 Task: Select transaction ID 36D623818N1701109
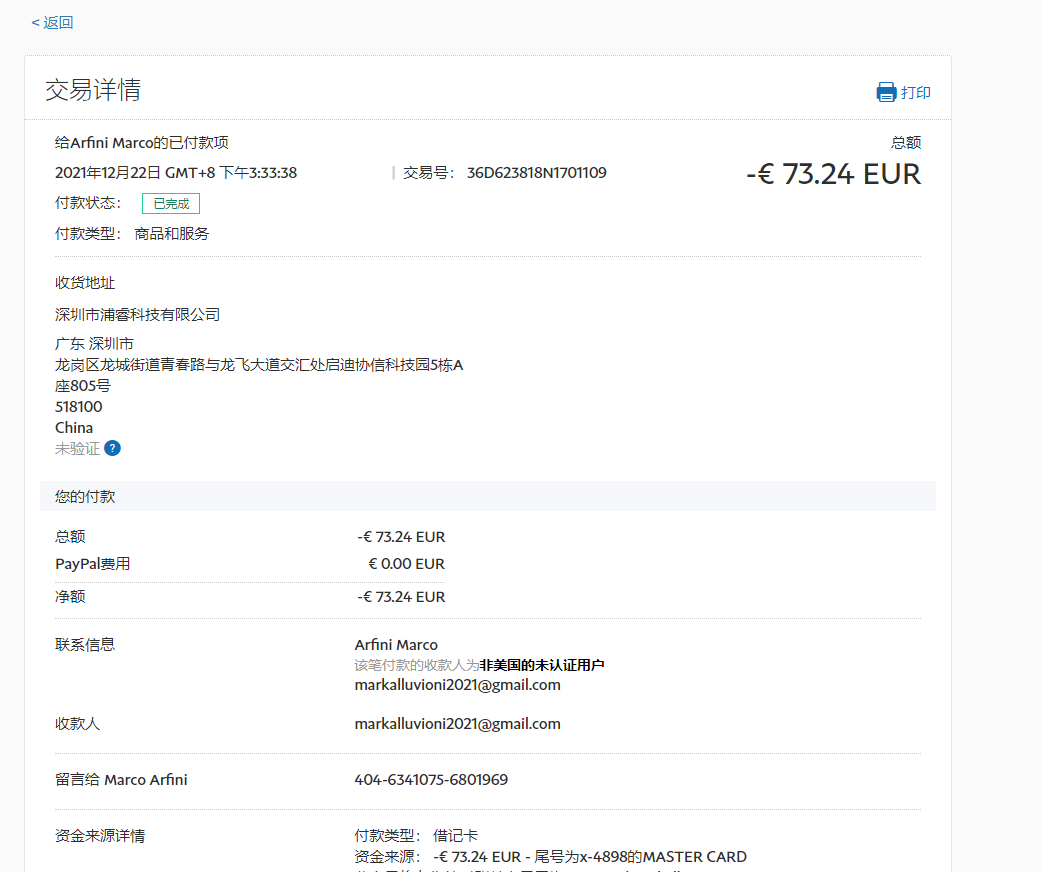pyautogui.click(x=536, y=173)
